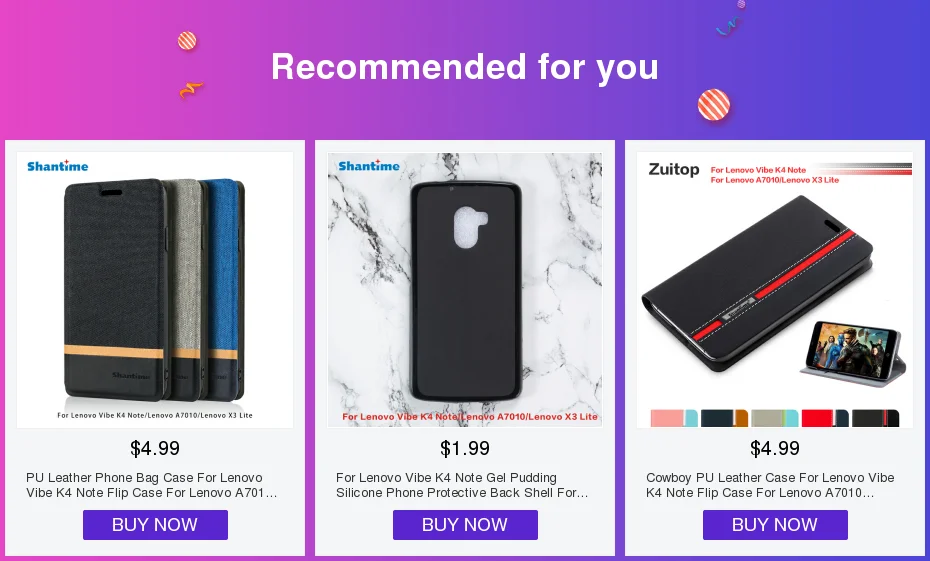Click the $1.99 price of silicone case
The image size is (930, 561).
pos(465,448)
